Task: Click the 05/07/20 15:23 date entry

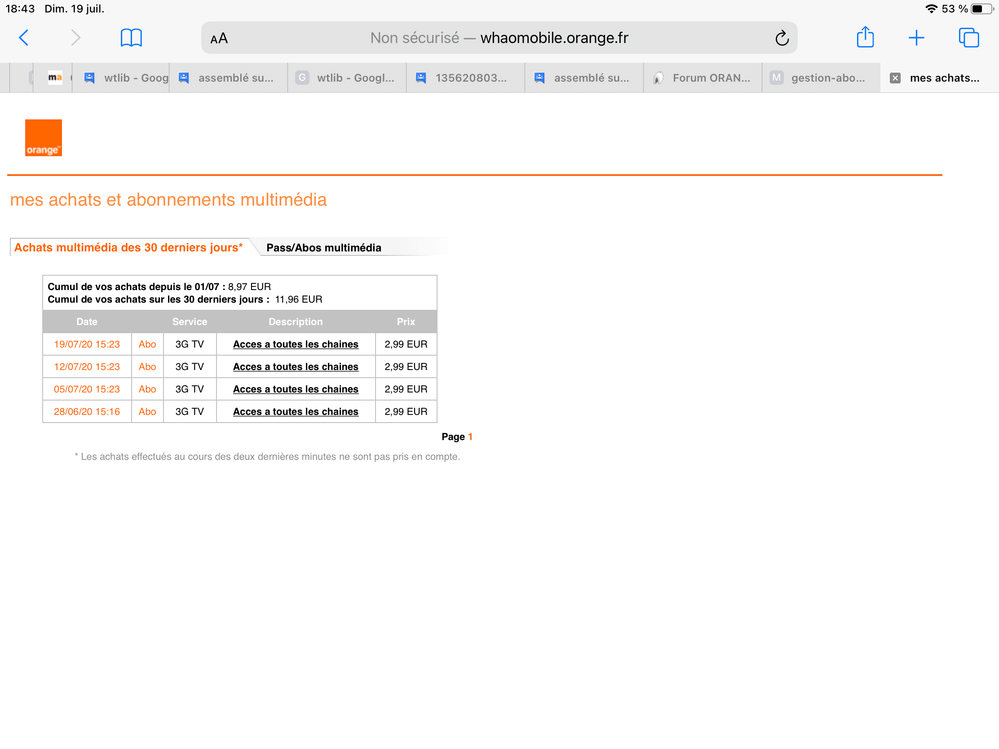Action: tap(87, 389)
